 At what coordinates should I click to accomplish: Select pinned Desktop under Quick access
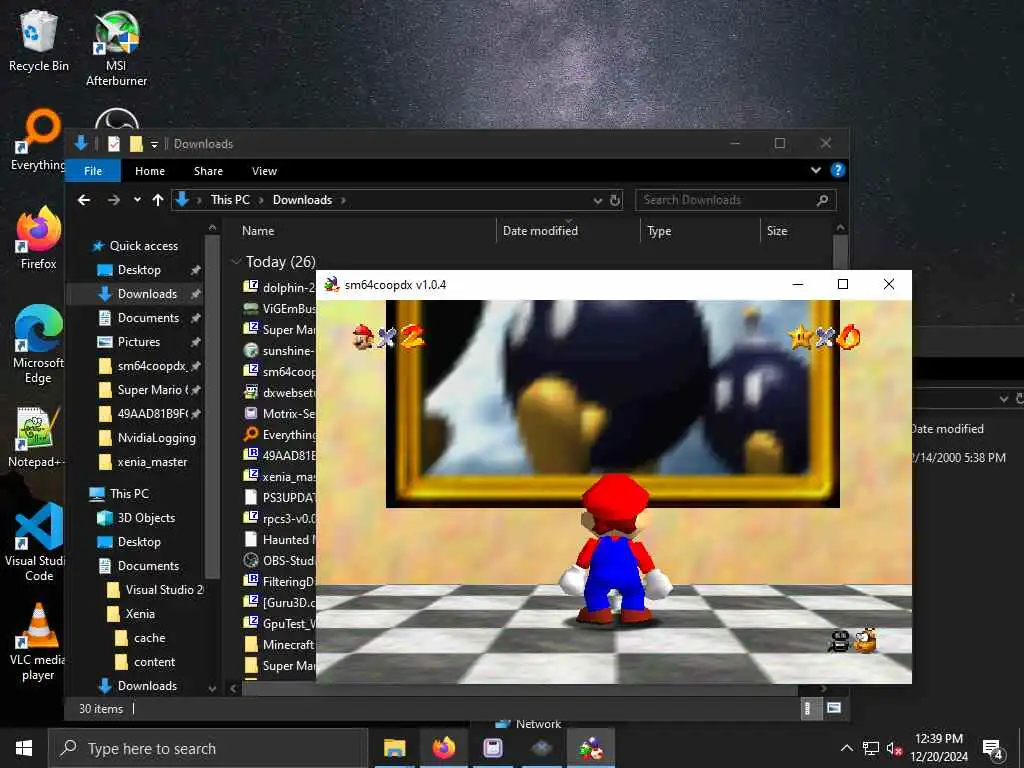(139, 270)
